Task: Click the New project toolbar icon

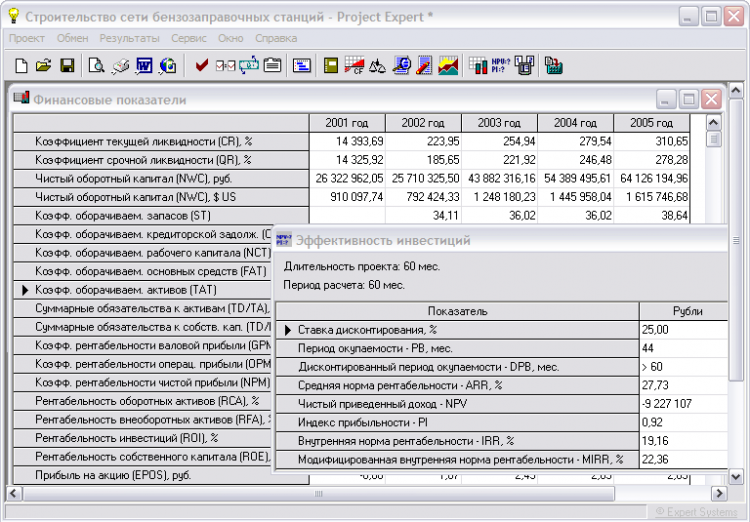Action: (21, 66)
